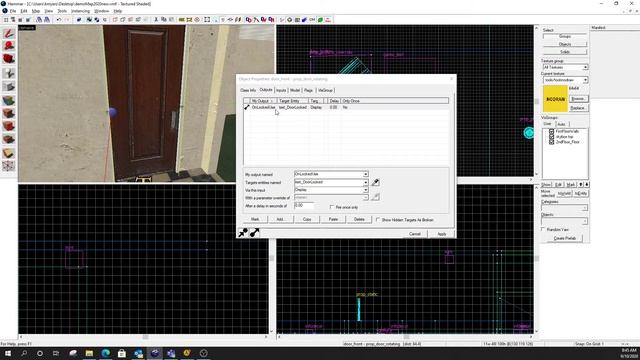Open the My output named dropdown

[x=366, y=174]
